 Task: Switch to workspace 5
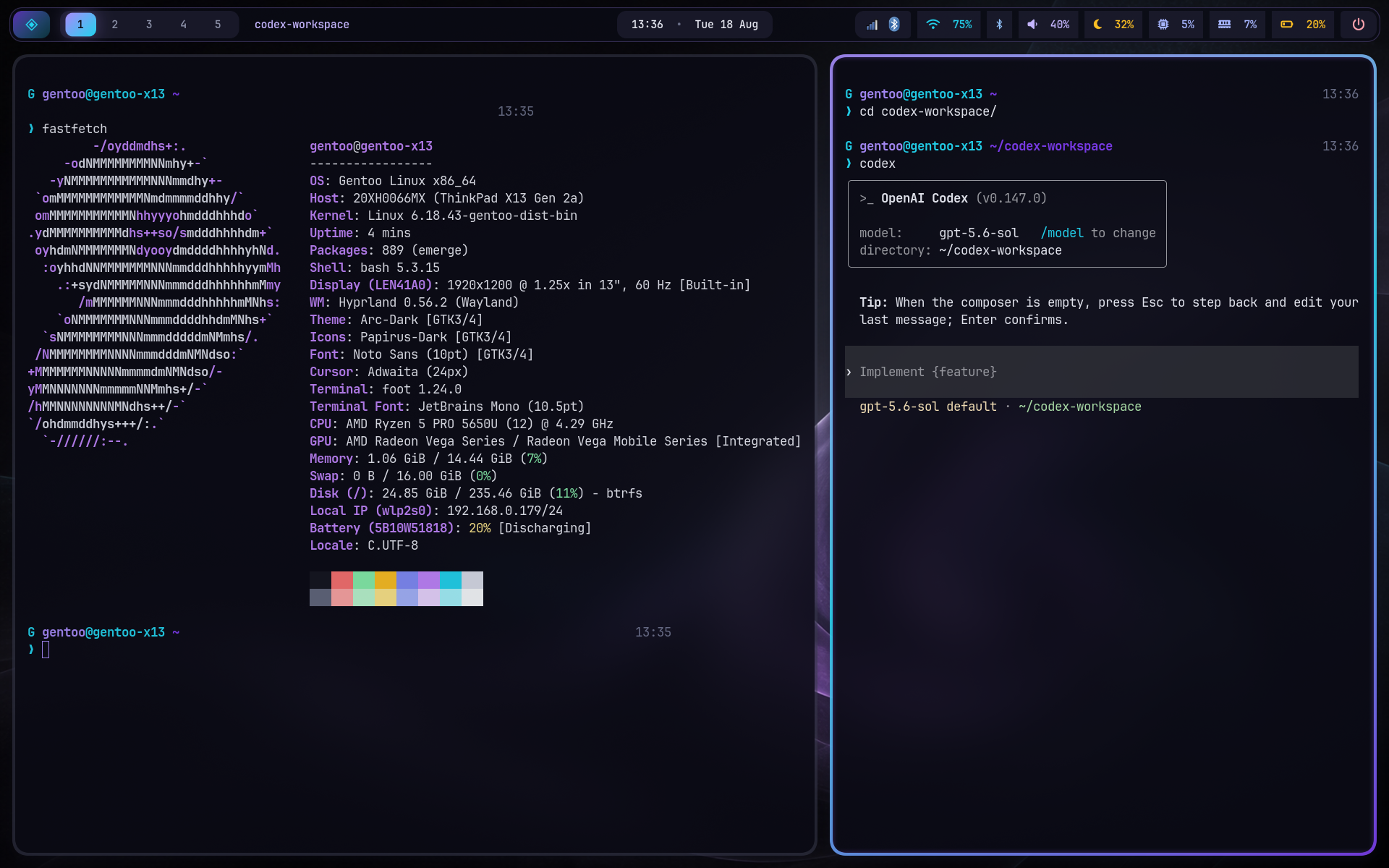click(218, 25)
